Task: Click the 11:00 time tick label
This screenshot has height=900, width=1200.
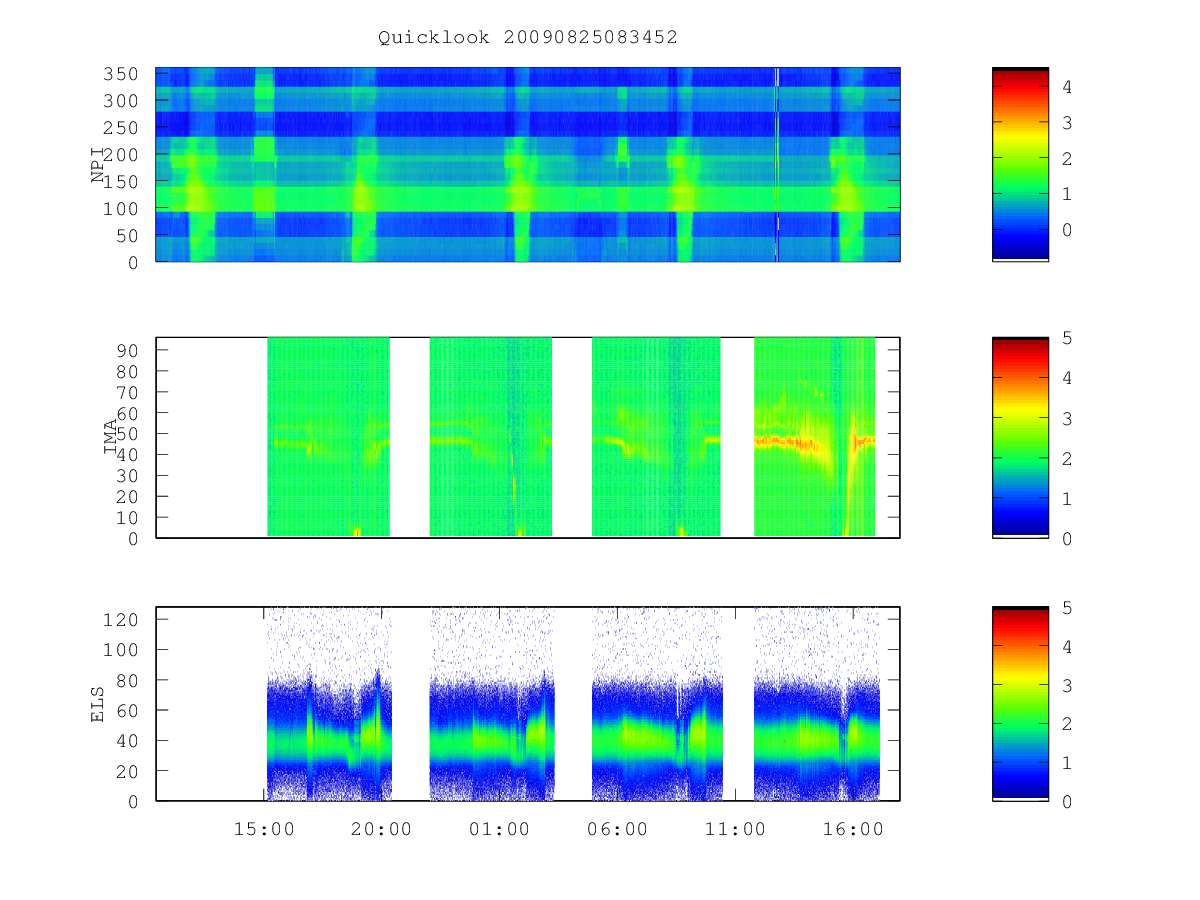Action: click(735, 829)
